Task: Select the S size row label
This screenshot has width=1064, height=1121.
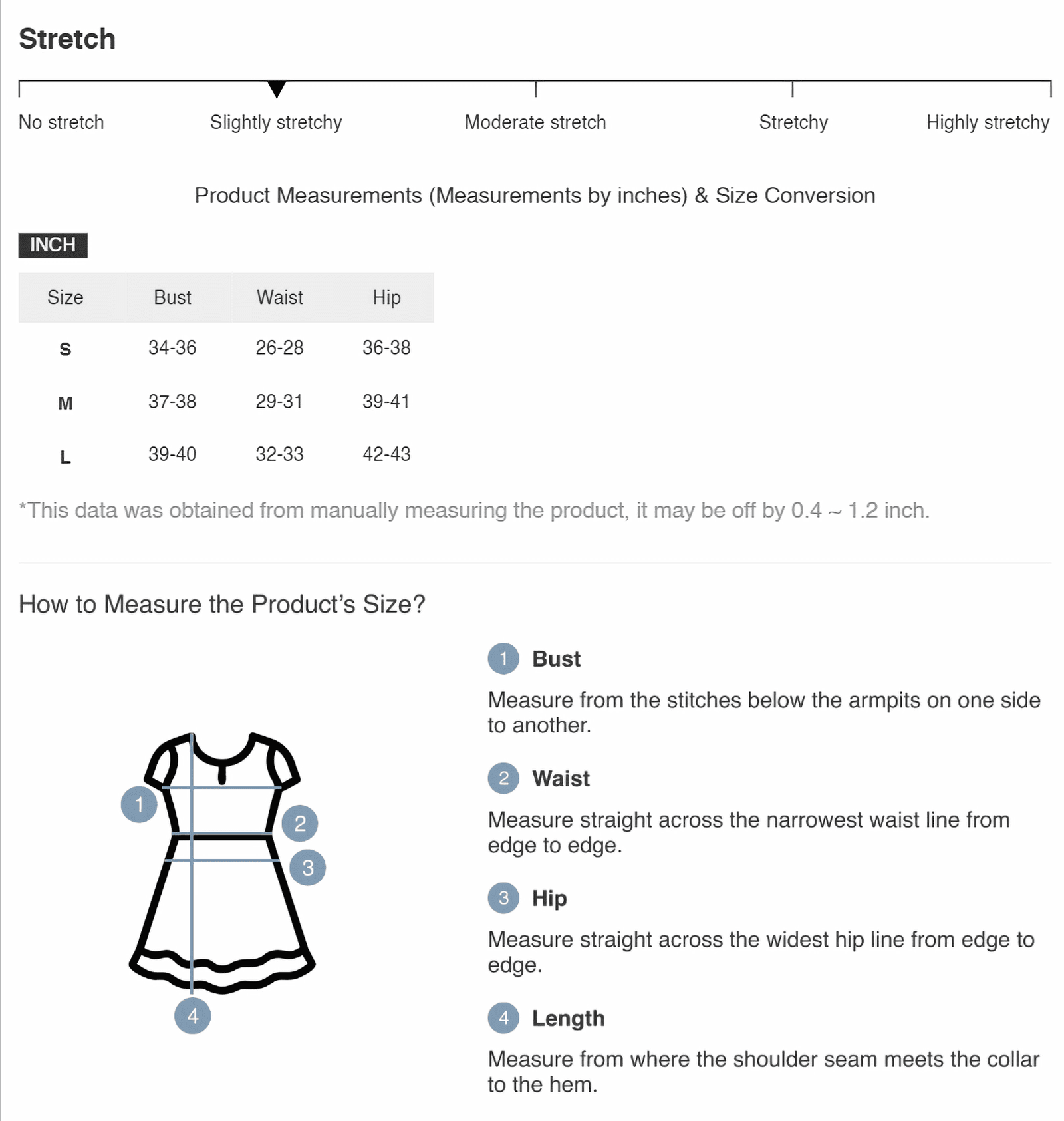Action: 65,349
